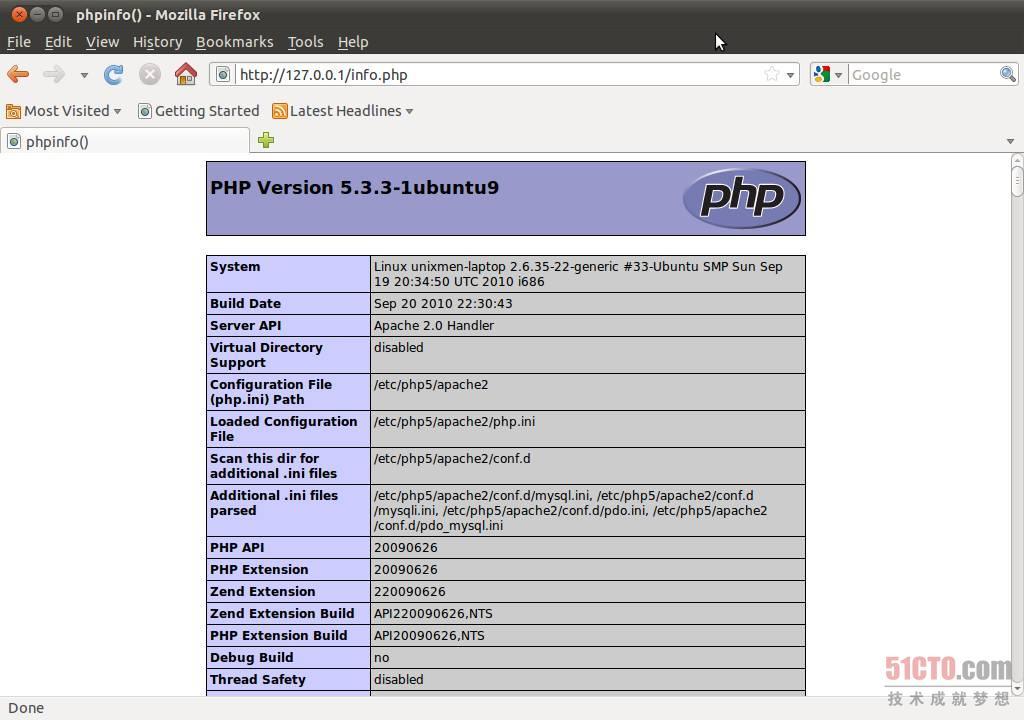Click the Forward arrow button
The image size is (1024, 720).
coord(54,74)
